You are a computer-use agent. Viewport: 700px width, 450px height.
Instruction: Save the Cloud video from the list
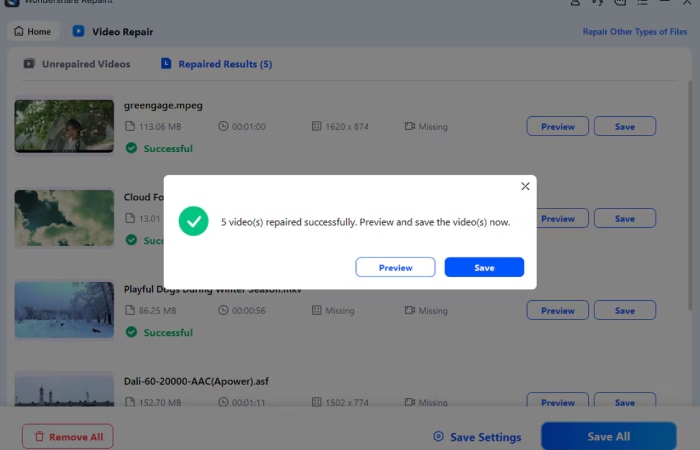point(625,218)
